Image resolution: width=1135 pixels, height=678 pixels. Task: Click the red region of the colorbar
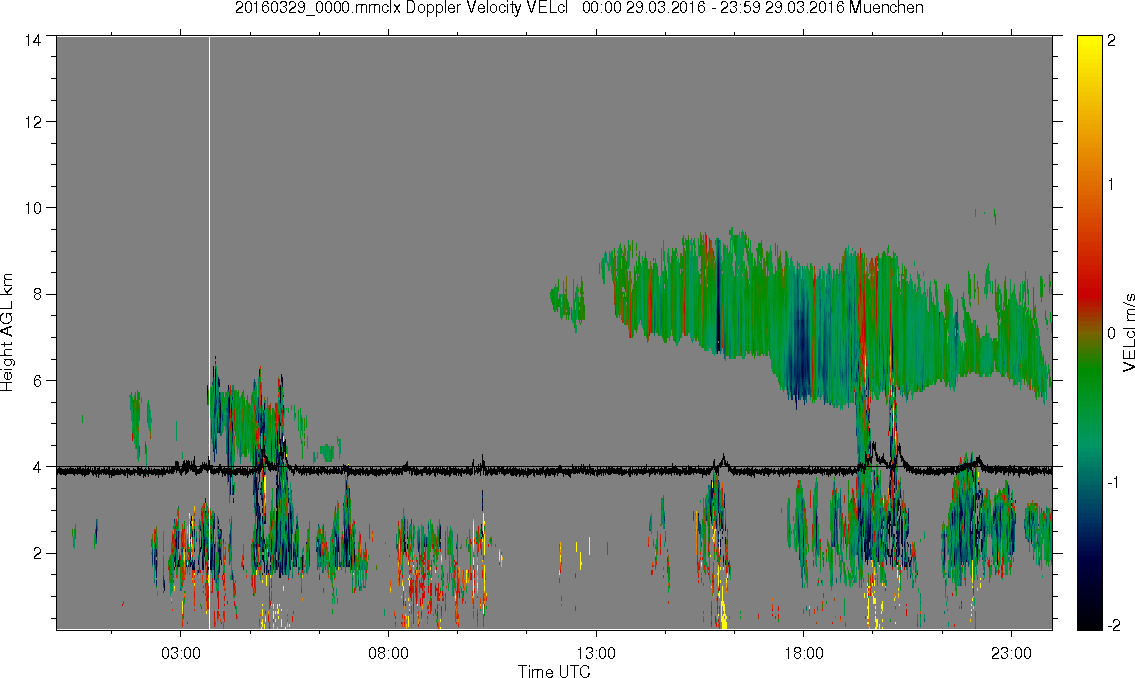point(1089,289)
